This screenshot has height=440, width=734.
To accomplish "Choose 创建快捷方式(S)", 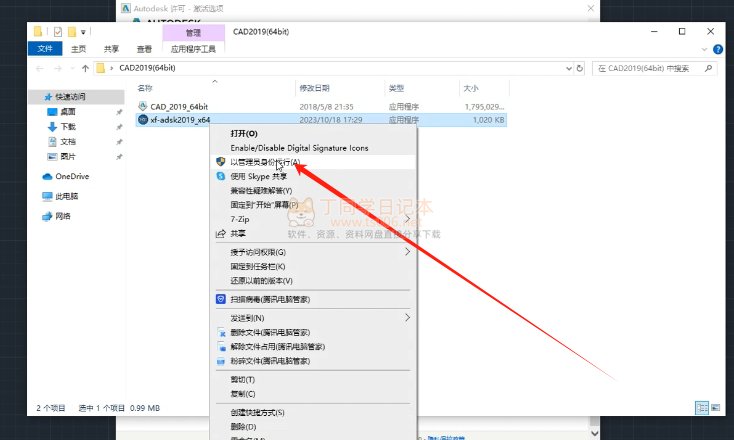I will click(314, 412).
